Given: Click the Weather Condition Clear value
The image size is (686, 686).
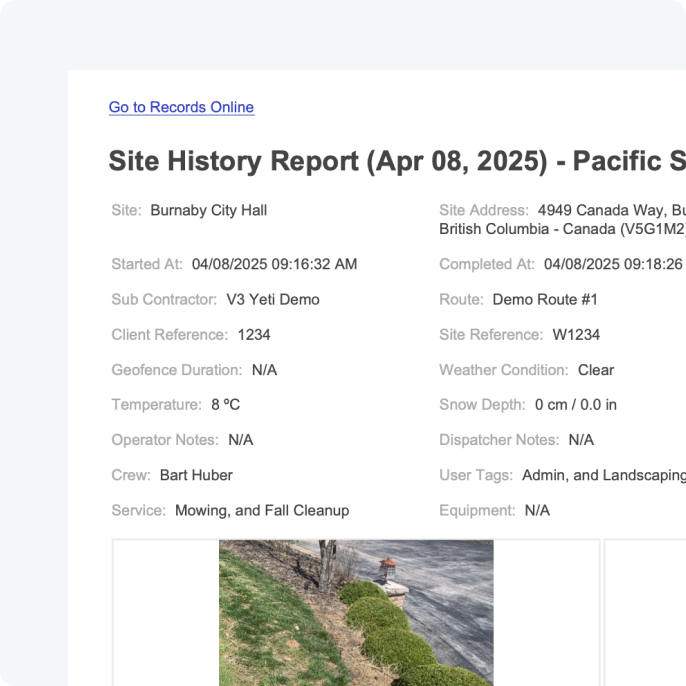Looking at the screenshot, I should coord(596,370).
